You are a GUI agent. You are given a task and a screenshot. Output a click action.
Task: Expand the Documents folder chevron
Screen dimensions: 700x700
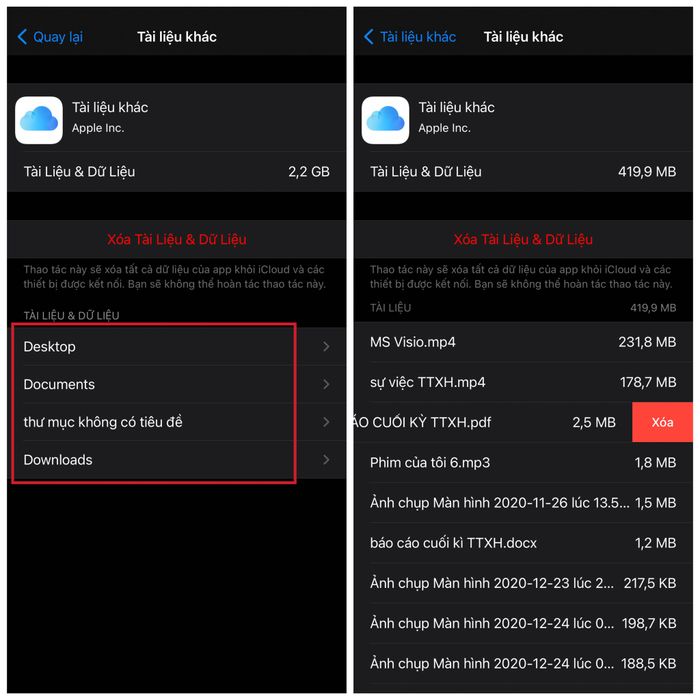coord(326,384)
